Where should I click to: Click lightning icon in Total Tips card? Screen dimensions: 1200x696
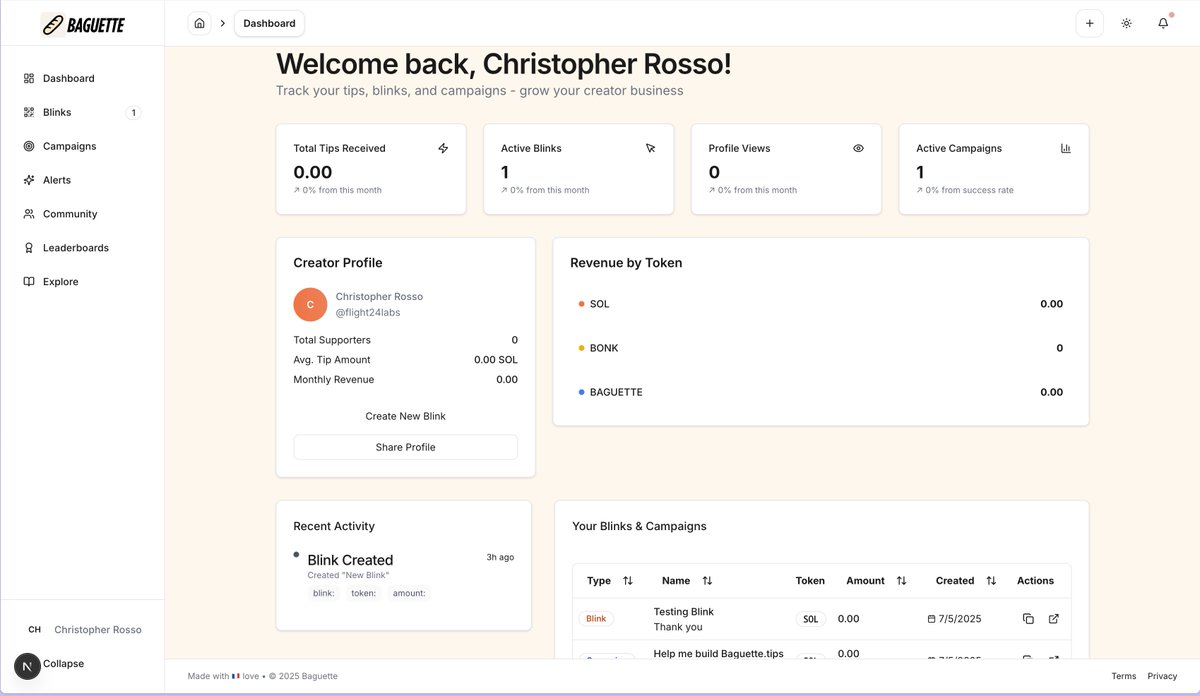[x=443, y=148]
